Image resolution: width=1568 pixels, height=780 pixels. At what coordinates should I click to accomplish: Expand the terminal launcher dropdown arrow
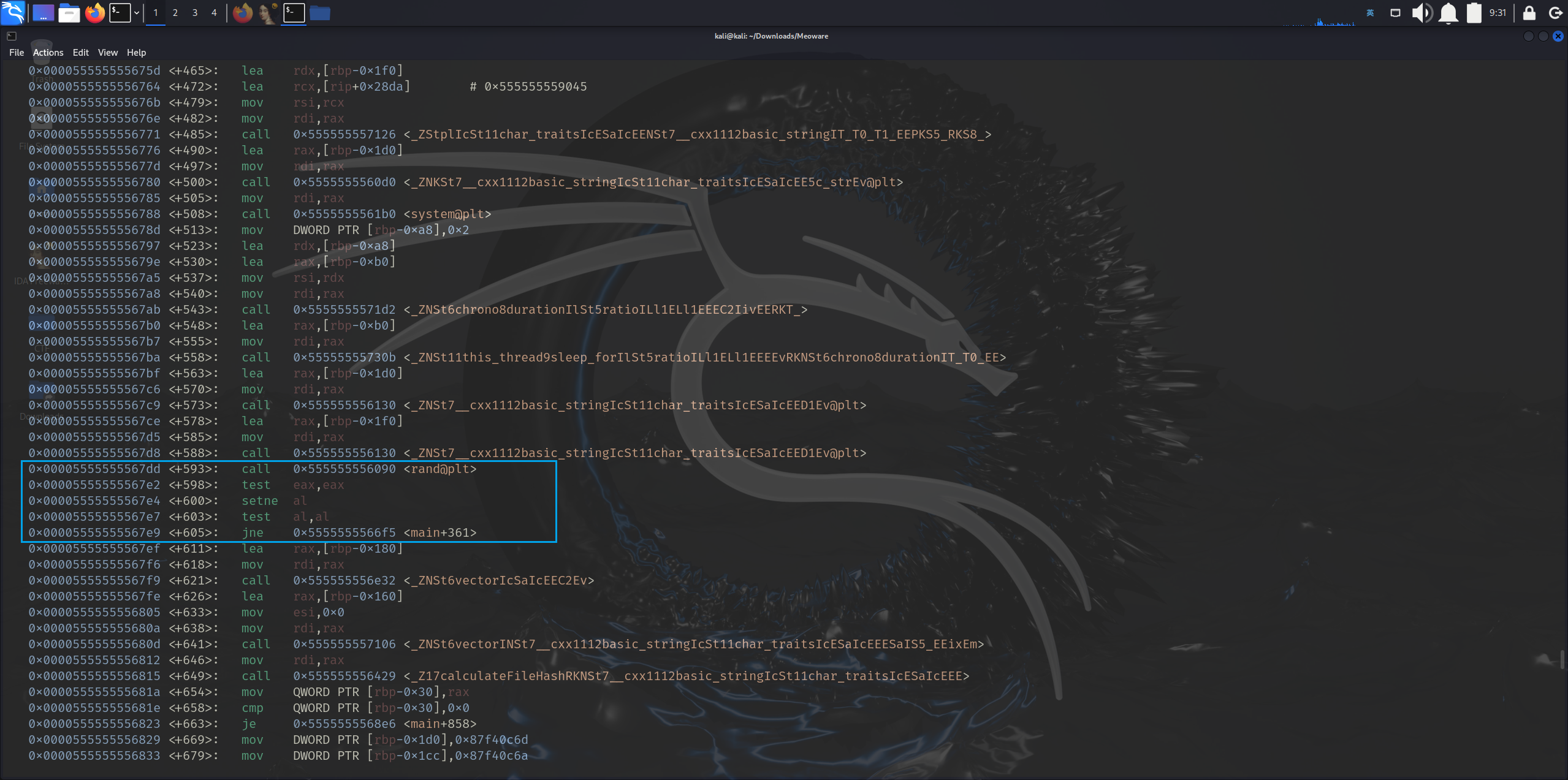pyautogui.click(x=136, y=12)
